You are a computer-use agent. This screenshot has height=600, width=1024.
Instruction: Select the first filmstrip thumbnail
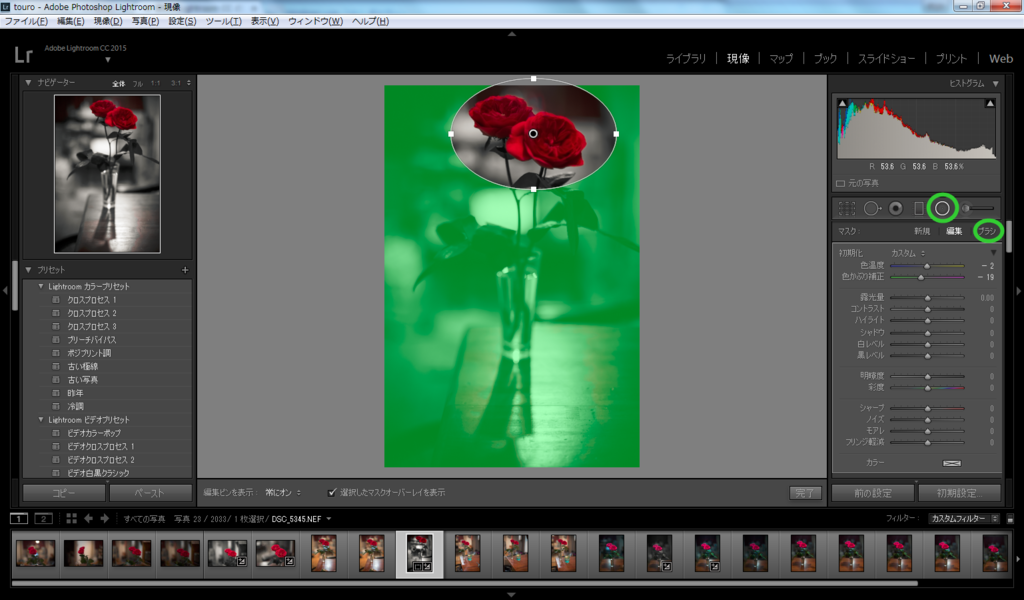pyautogui.click(x=35, y=552)
